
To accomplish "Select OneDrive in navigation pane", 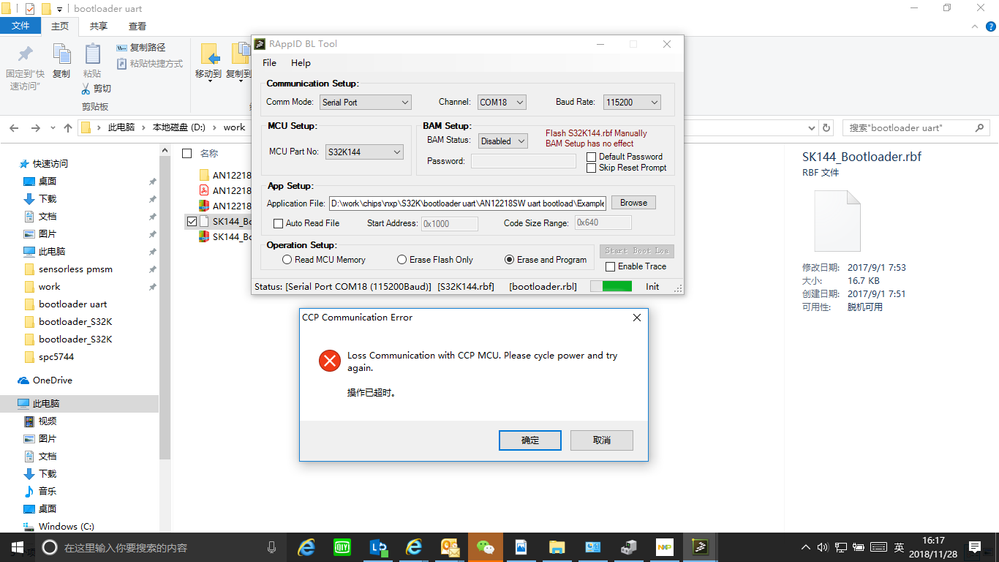I will point(52,380).
